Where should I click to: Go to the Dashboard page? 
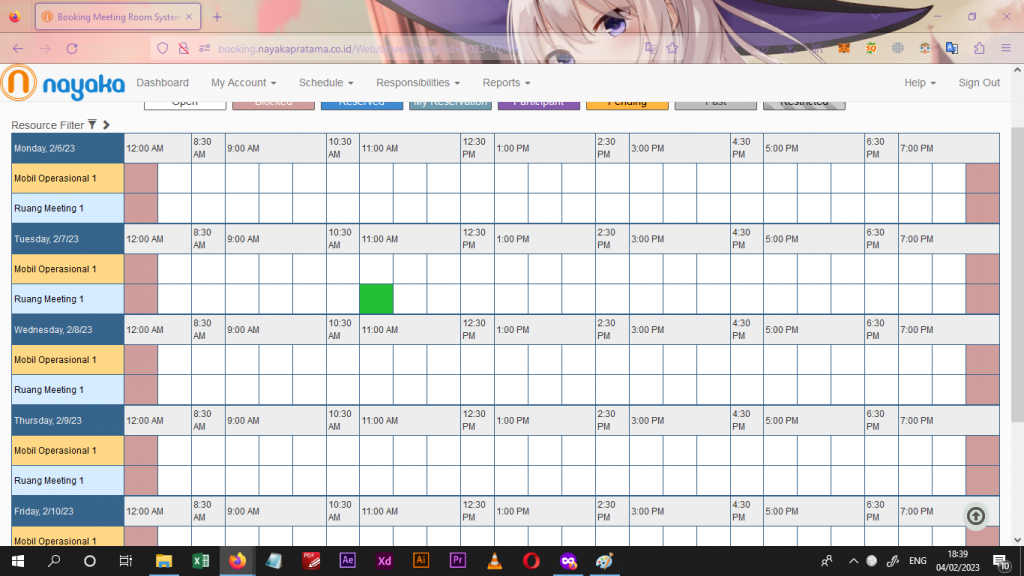tap(162, 83)
